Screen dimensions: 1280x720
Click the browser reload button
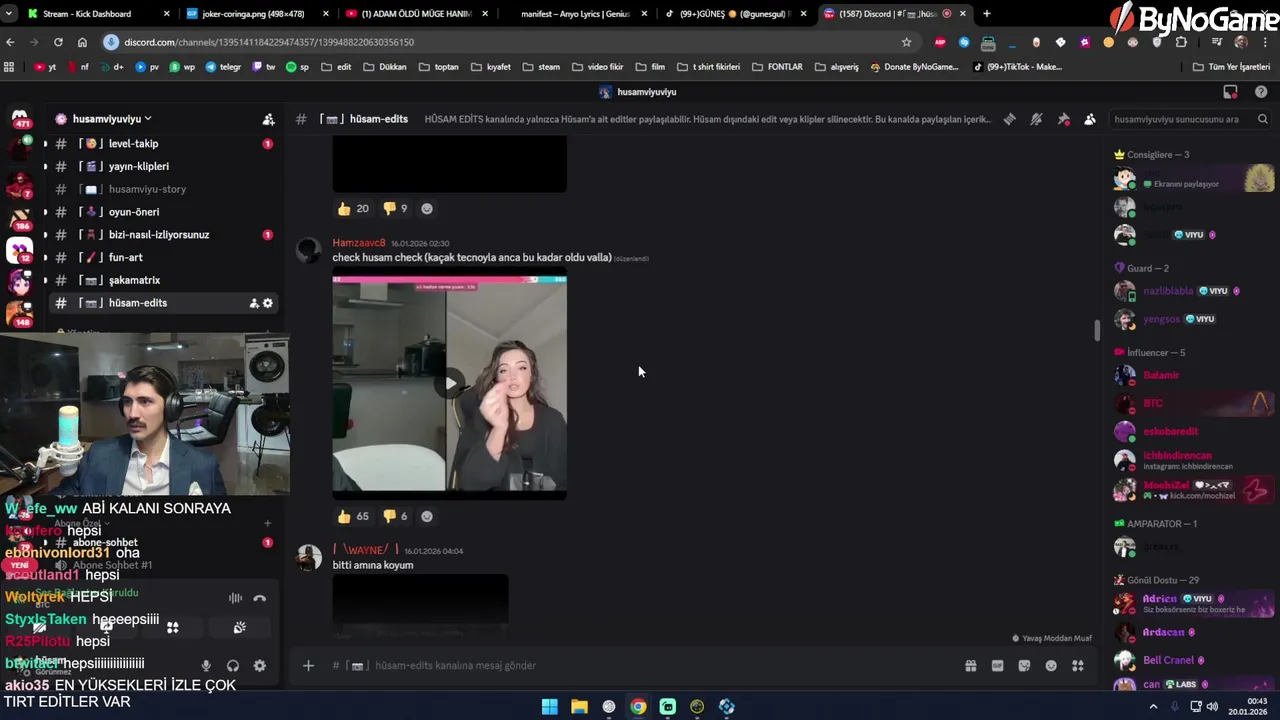[x=58, y=42]
